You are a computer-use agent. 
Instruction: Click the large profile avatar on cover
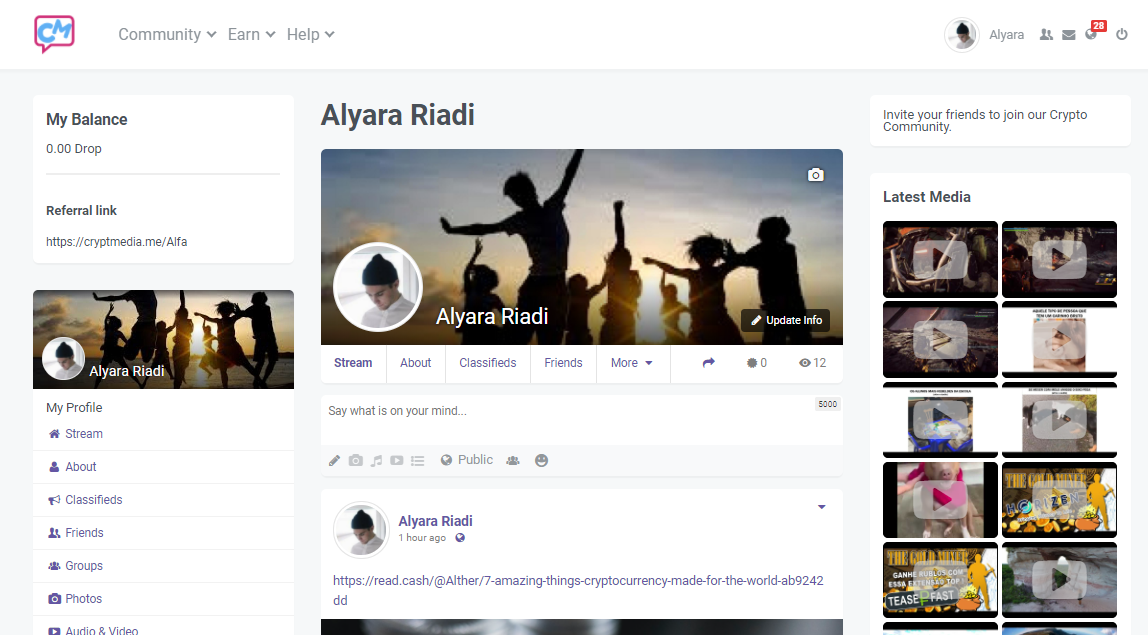tap(378, 287)
